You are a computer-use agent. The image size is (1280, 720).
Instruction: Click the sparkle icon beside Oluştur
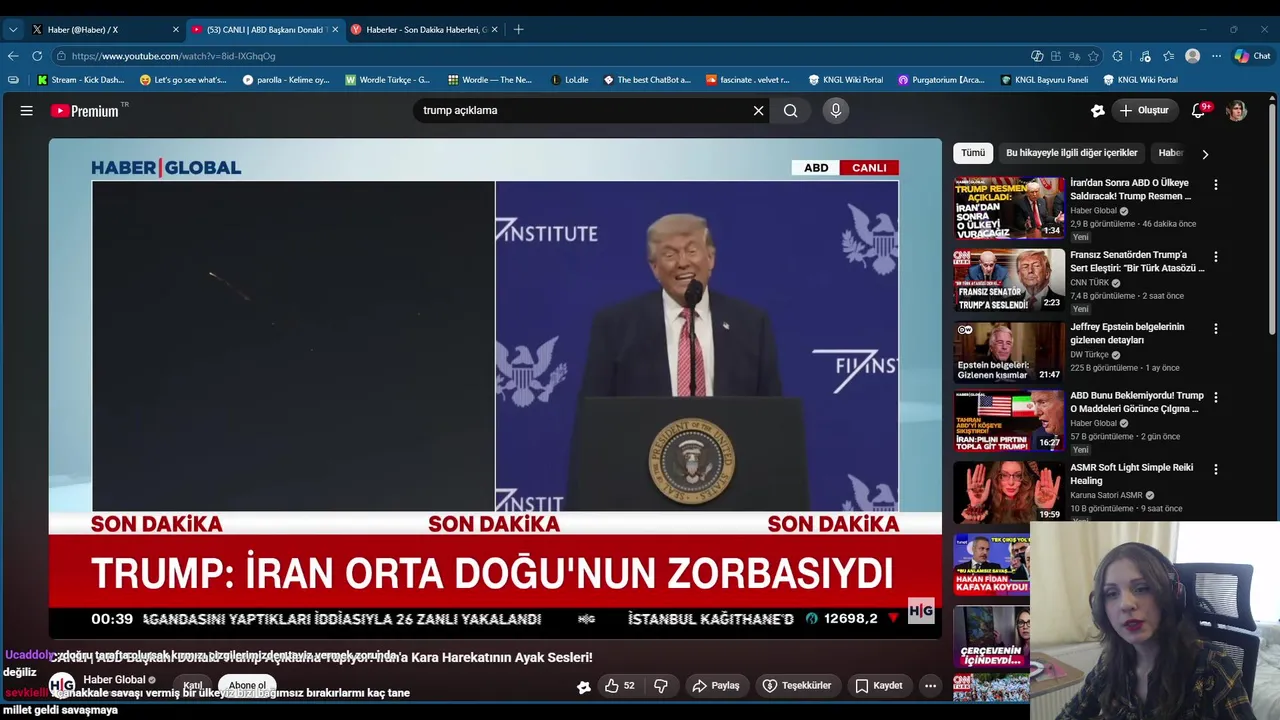point(1097,111)
